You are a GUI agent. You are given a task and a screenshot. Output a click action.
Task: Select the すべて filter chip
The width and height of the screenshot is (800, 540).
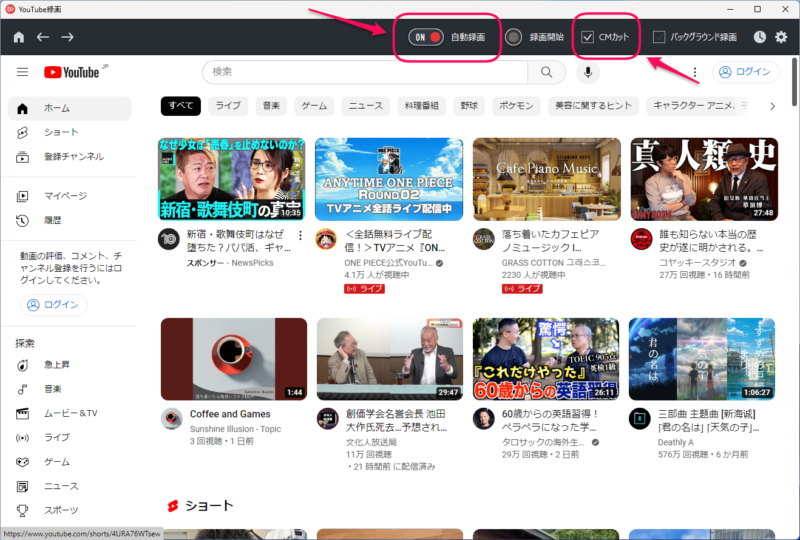[x=181, y=106]
